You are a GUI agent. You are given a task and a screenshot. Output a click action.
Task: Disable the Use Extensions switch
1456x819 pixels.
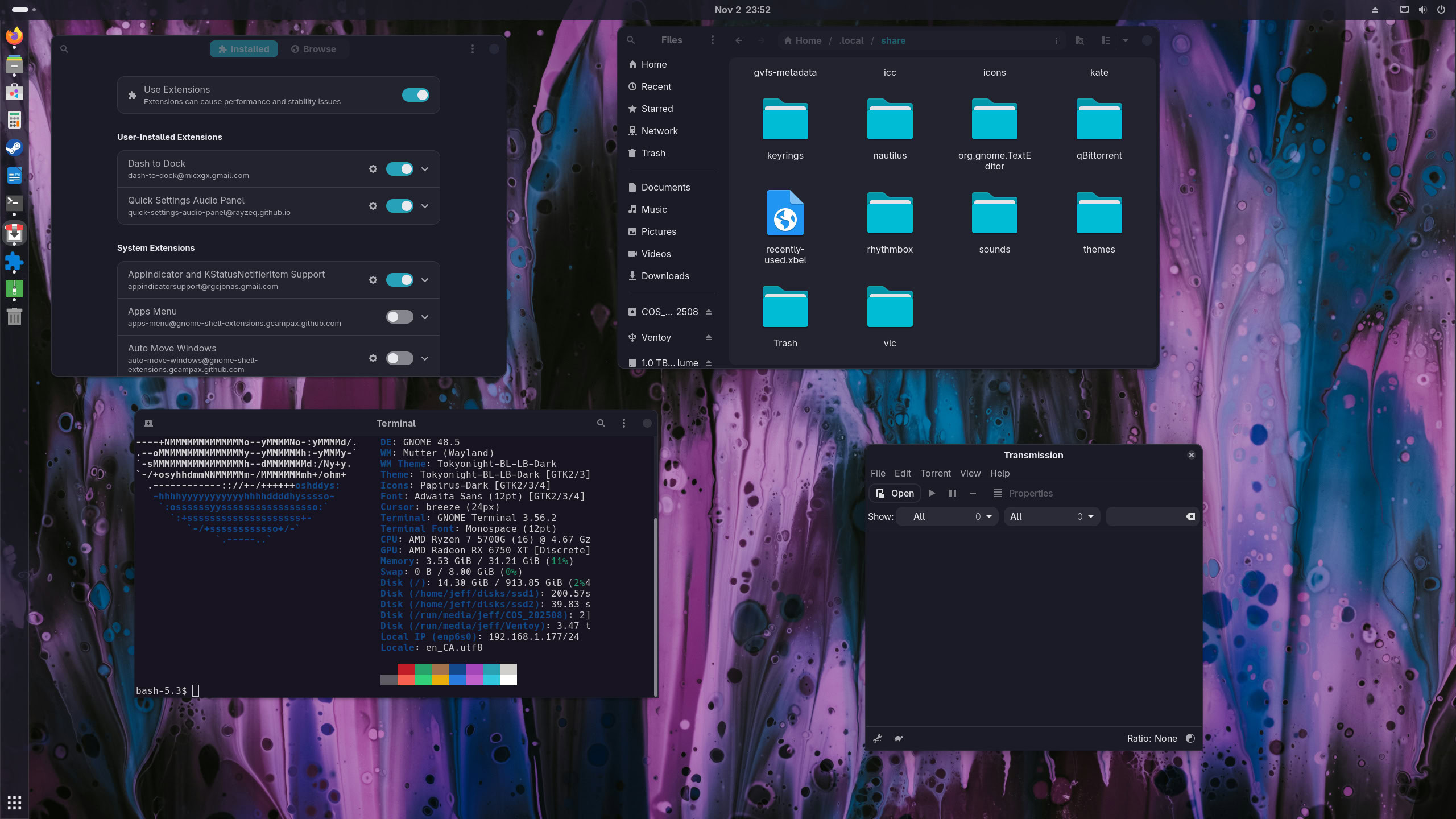(415, 95)
